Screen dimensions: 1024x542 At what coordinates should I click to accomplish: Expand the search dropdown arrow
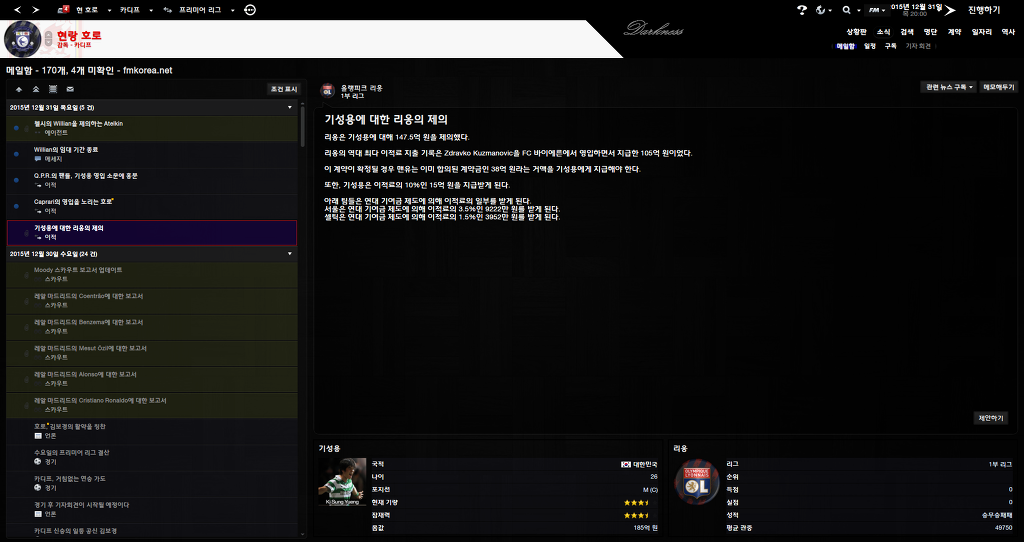point(858,10)
